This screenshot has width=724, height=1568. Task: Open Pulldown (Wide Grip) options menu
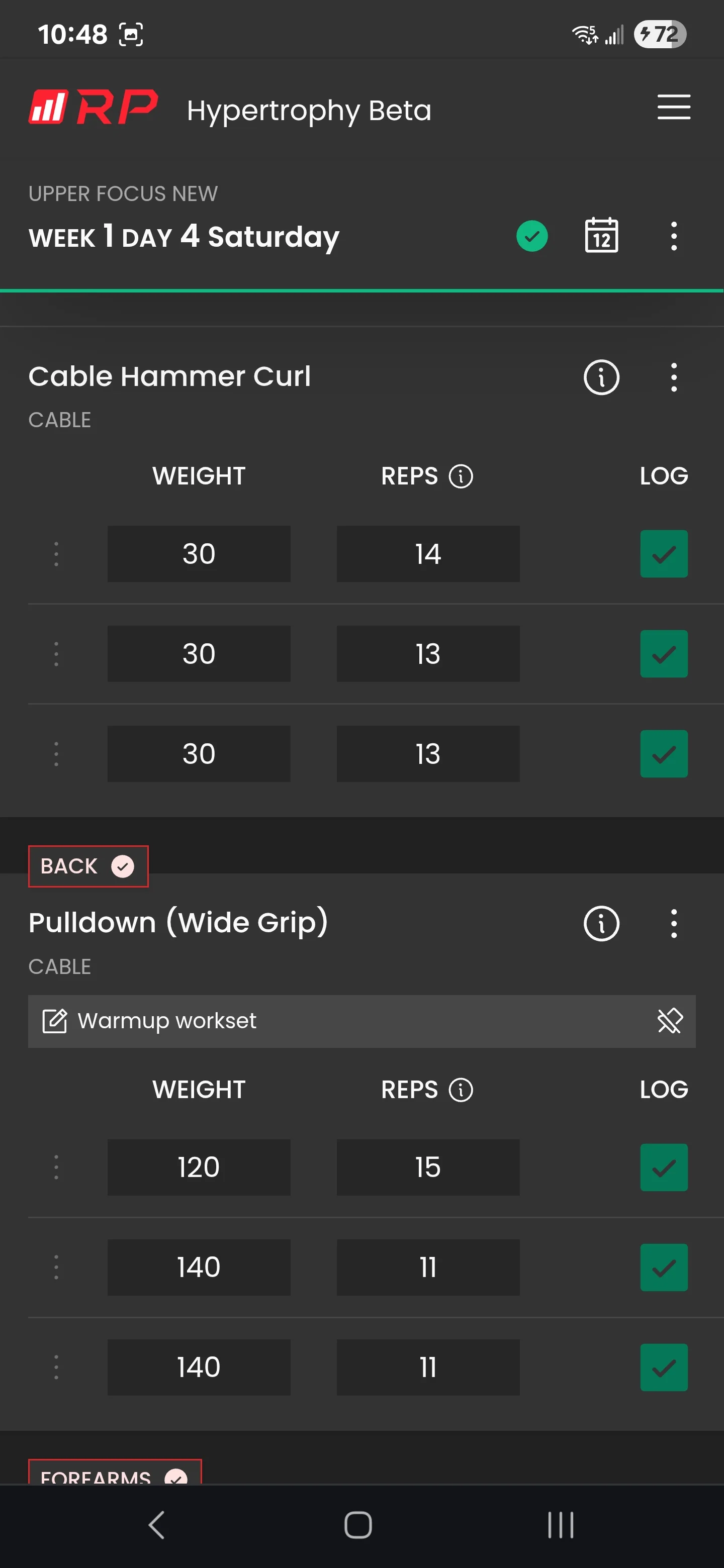pos(673,923)
